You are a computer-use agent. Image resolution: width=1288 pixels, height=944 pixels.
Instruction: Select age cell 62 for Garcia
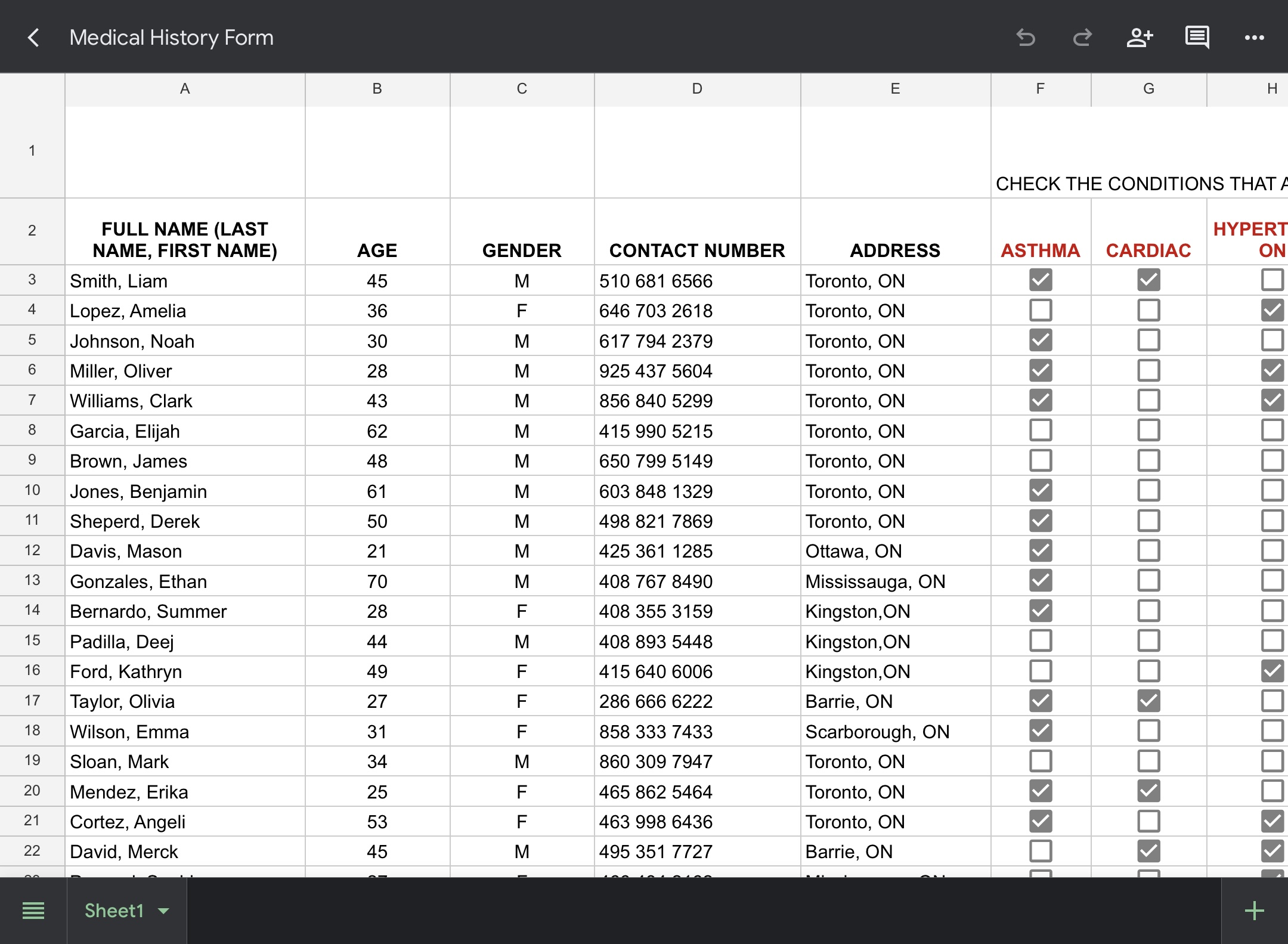click(377, 431)
